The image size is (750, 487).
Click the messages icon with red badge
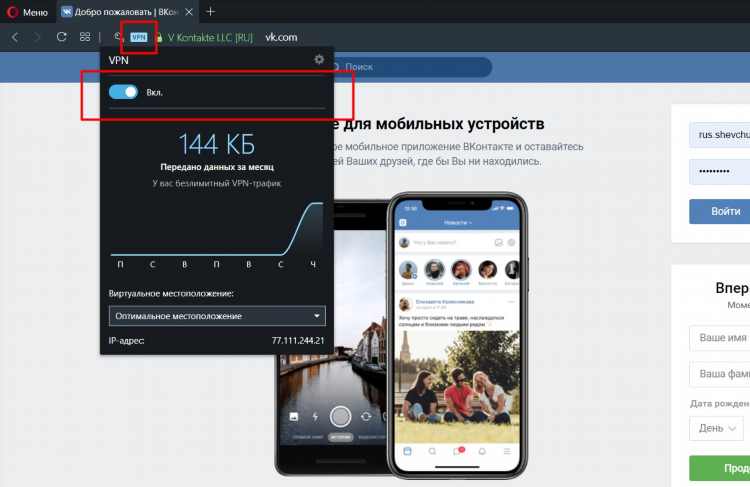[x=458, y=451]
